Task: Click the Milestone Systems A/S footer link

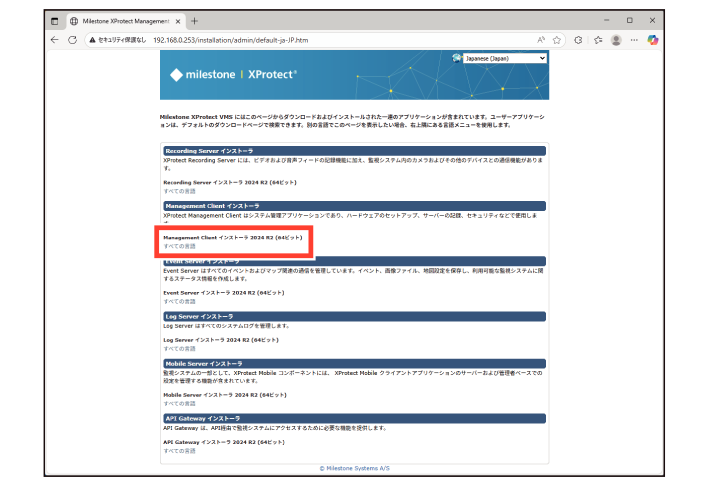Action: pyautogui.click(x=354, y=468)
